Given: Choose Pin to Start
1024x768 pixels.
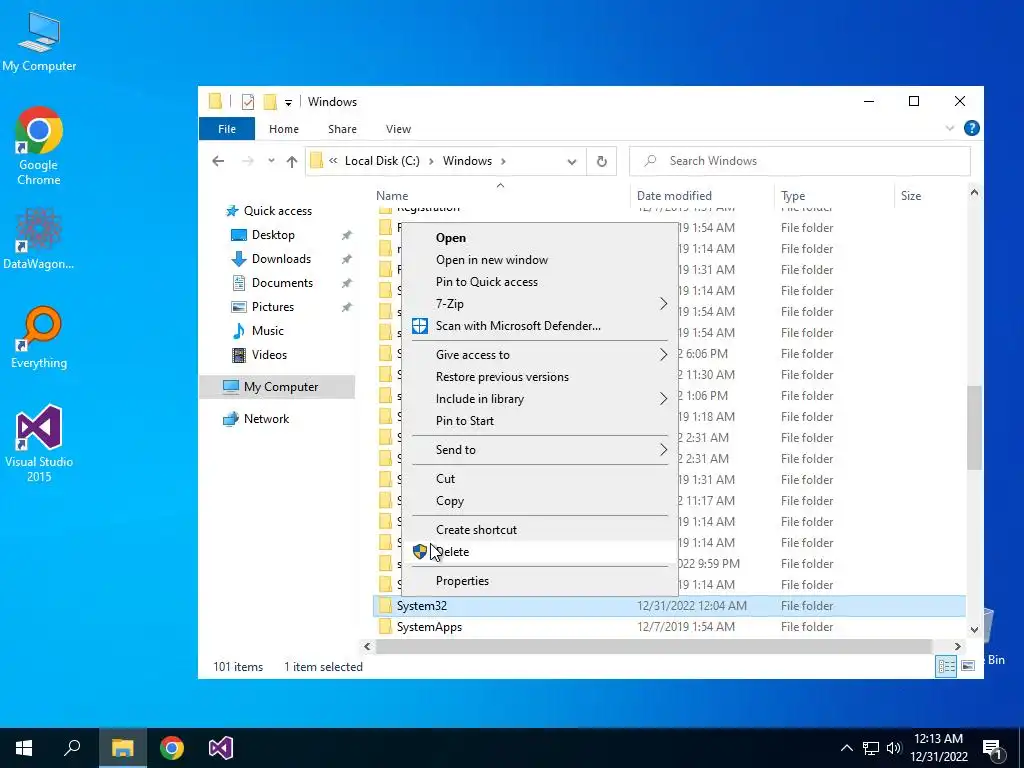Looking at the screenshot, I should tap(540, 421).
